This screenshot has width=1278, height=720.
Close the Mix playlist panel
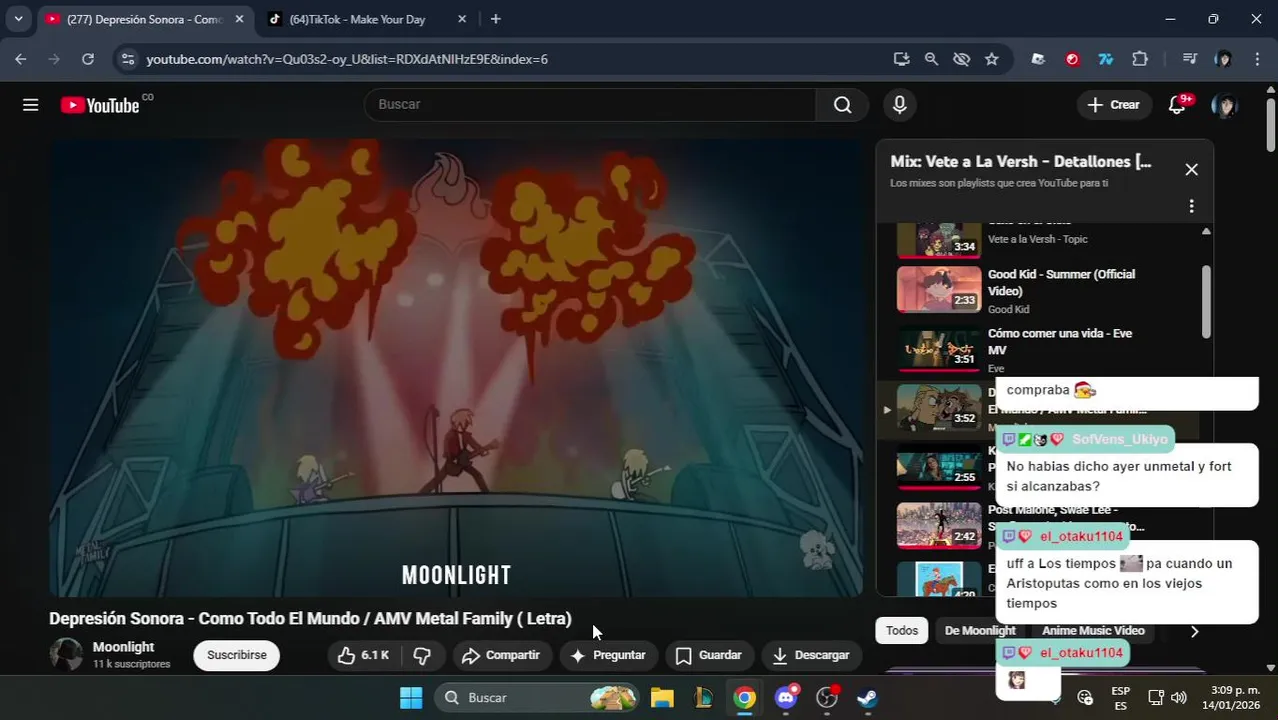[1191, 170]
